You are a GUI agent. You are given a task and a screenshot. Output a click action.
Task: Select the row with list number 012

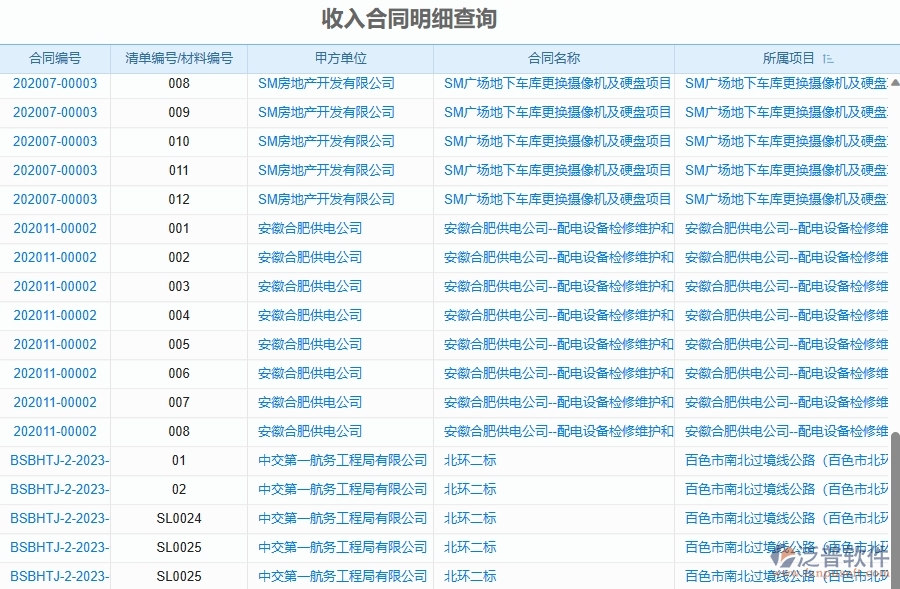pos(177,199)
